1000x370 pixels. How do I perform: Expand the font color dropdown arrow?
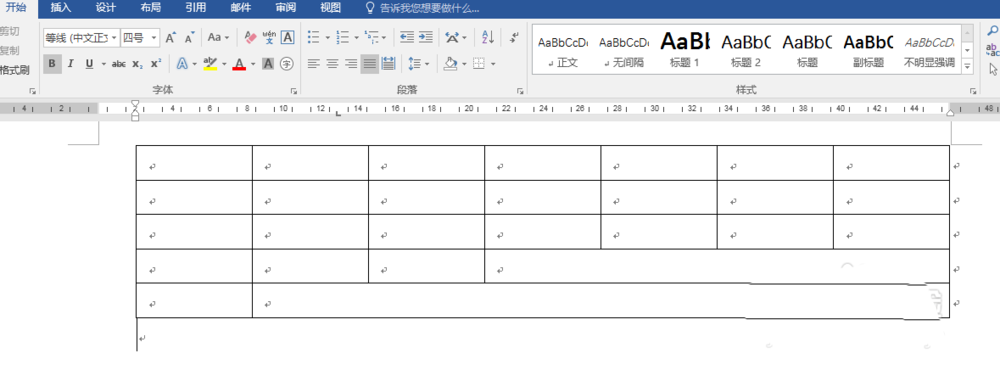(x=253, y=64)
